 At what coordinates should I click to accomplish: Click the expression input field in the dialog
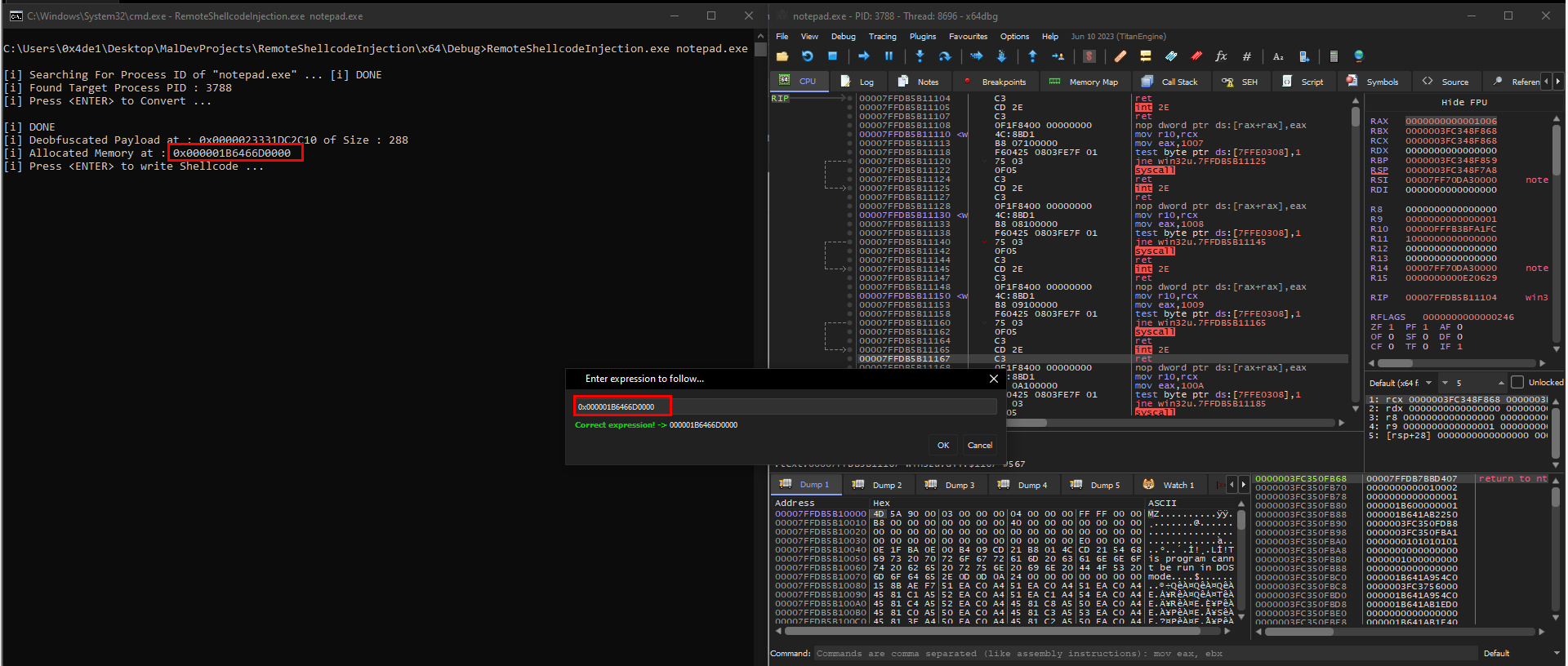click(786, 406)
